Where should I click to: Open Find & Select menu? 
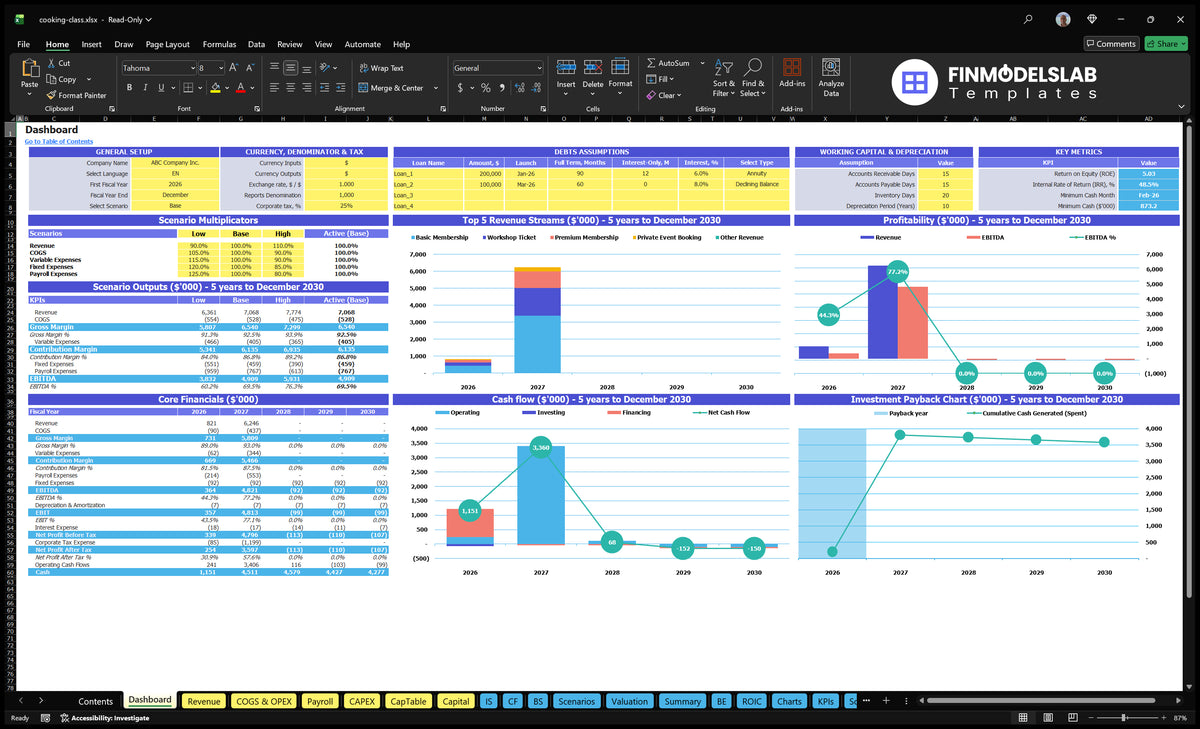(x=753, y=77)
